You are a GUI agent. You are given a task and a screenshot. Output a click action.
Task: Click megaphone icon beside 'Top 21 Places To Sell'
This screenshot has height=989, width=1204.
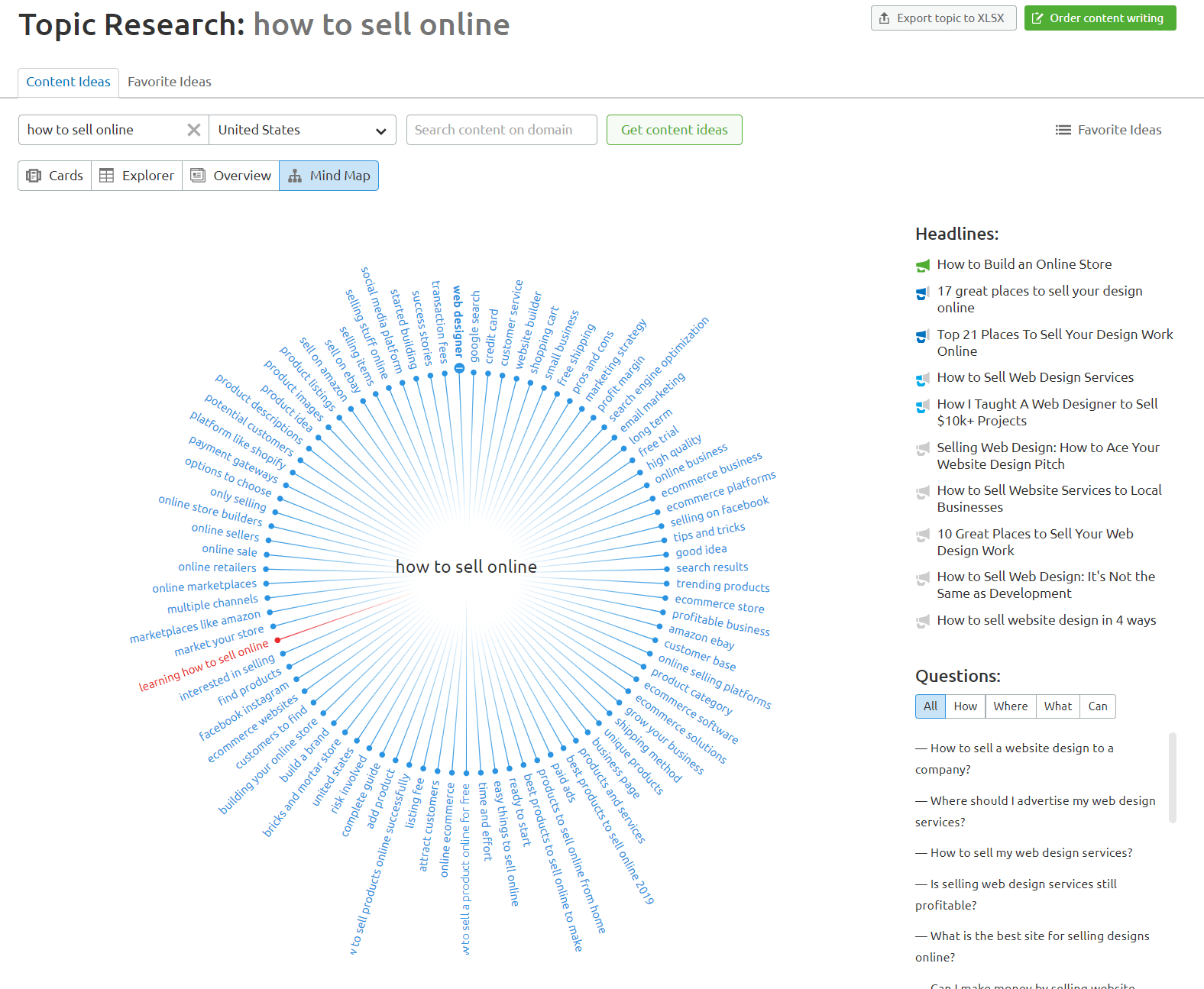[x=923, y=336]
